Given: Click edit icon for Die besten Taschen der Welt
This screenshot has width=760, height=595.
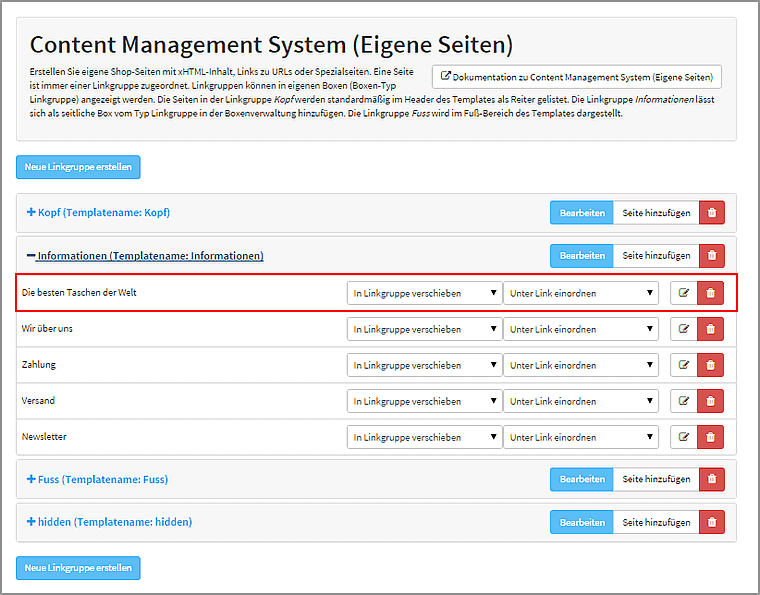Looking at the screenshot, I should click(684, 293).
